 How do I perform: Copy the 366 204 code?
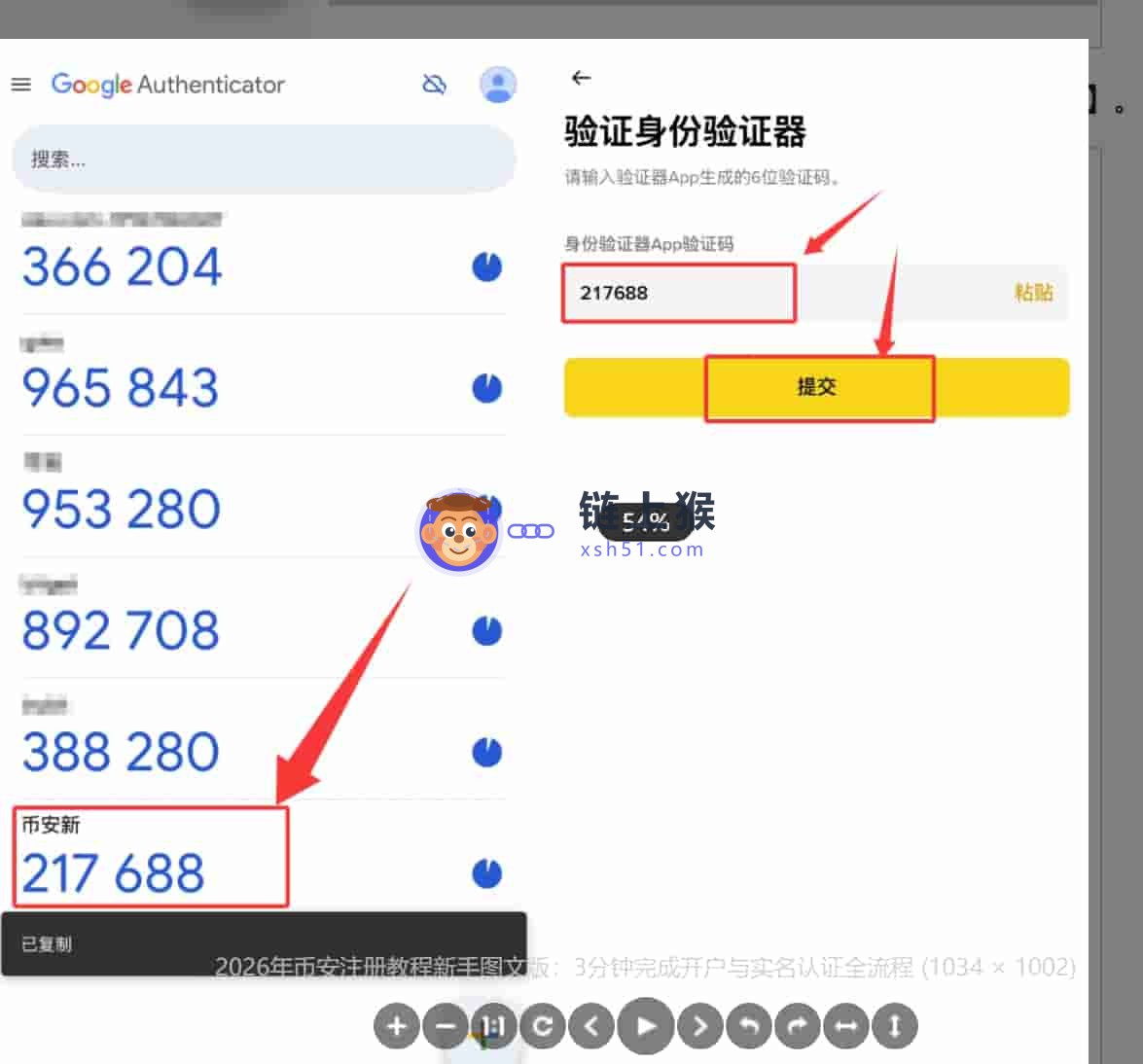[x=122, y=266]
